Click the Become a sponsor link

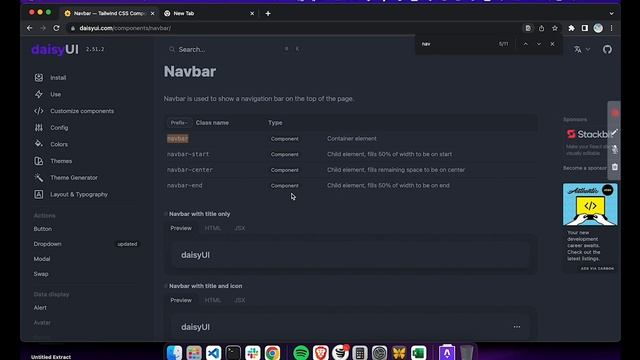[584, 168]
